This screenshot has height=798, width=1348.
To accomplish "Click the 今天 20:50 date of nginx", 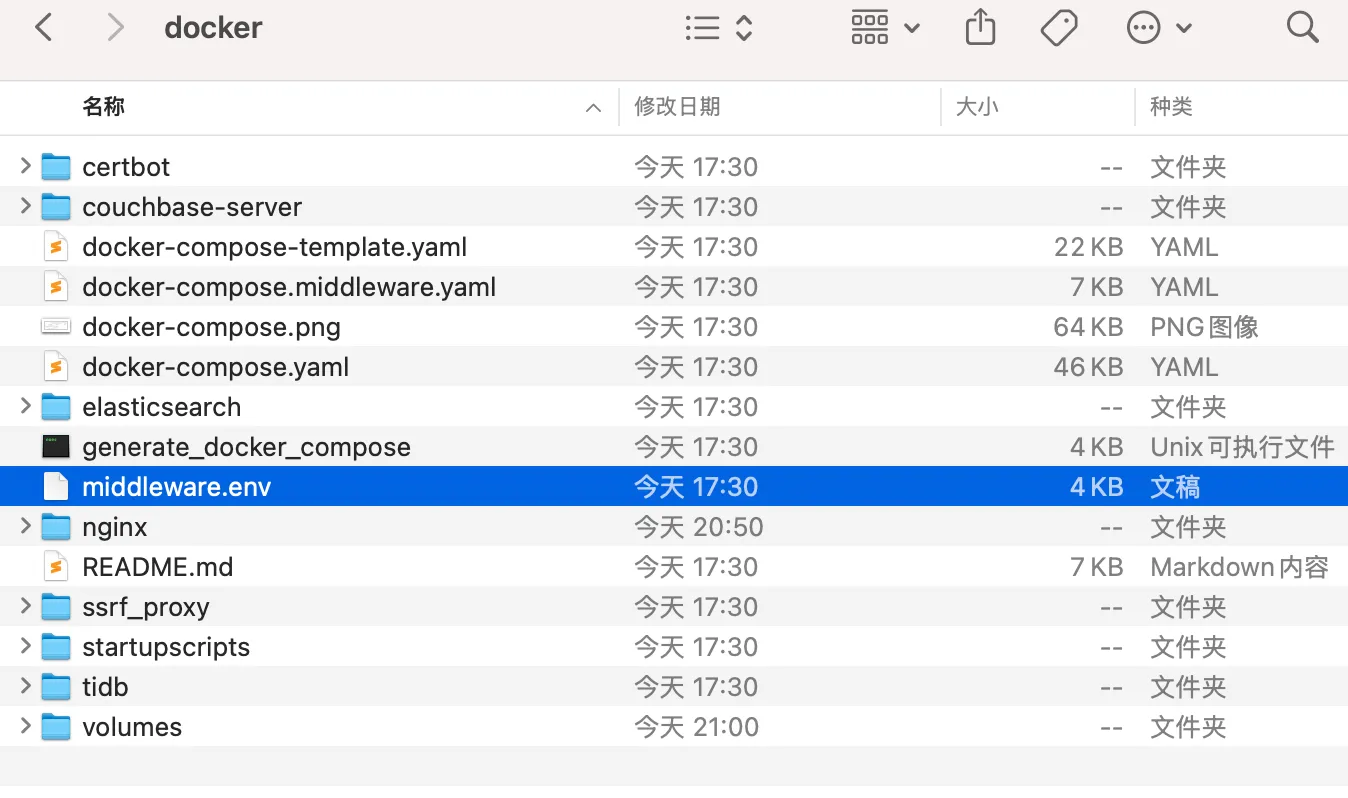I will 698,527.
